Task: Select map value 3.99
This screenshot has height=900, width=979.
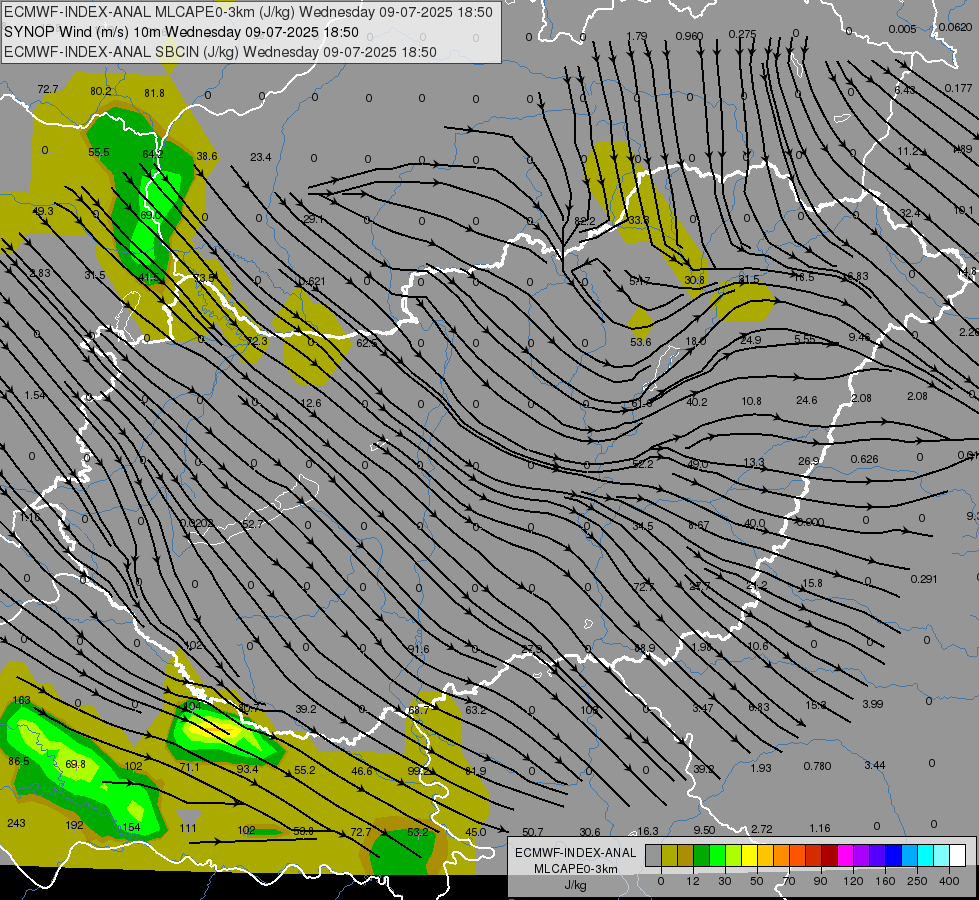Action: pyautogui.click(x=873, y=704)
